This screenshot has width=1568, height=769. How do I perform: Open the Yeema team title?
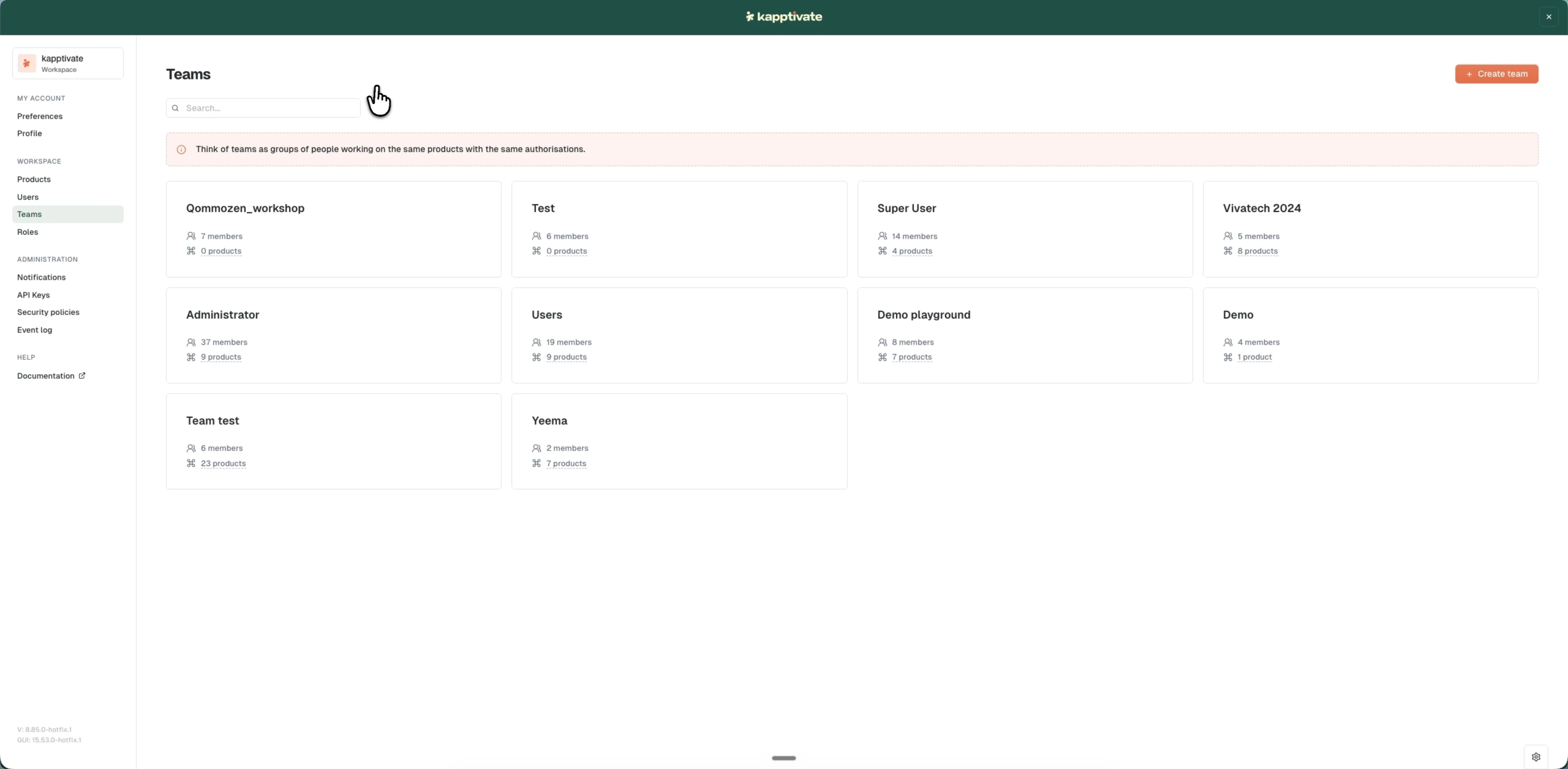tap(549, 421)
